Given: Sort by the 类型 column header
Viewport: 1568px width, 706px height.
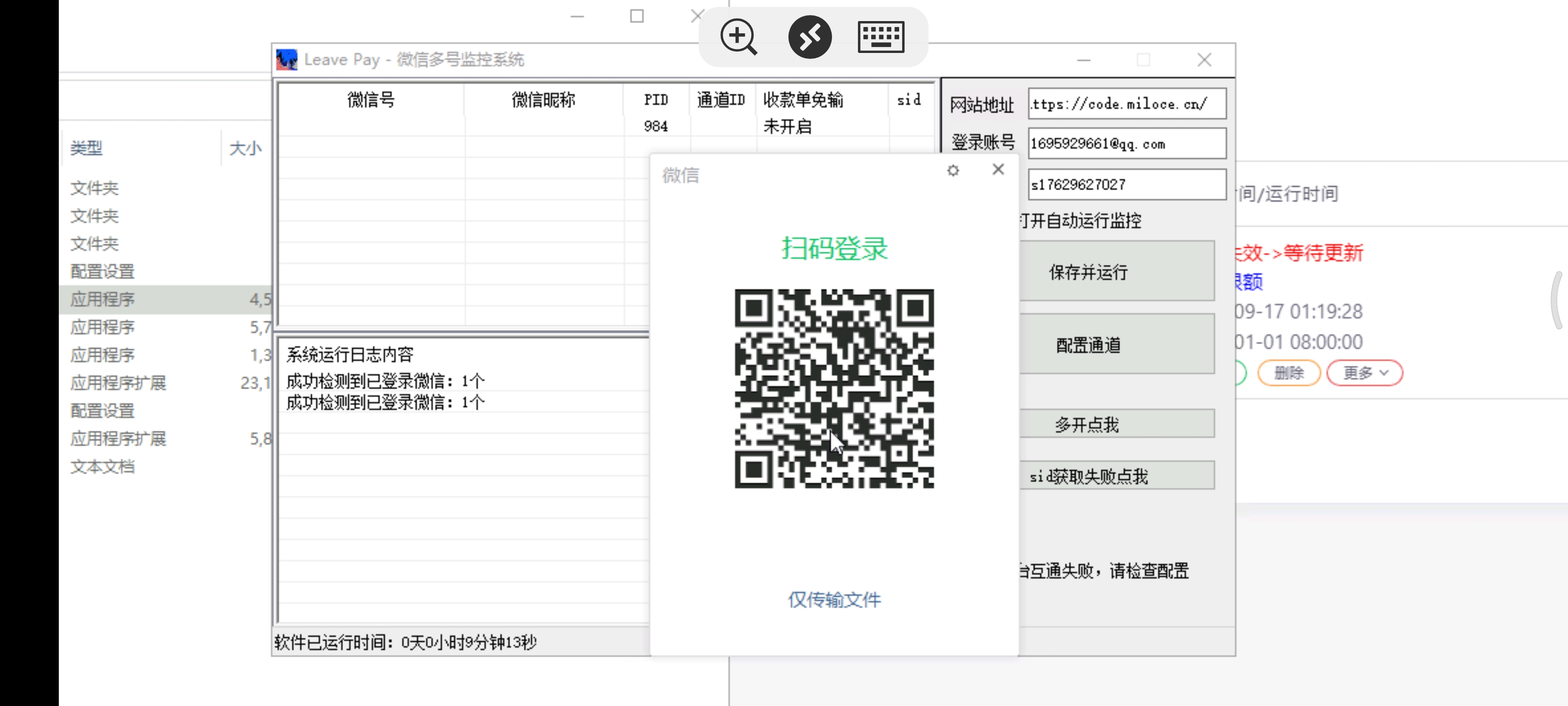Looking at the screenshot, I should (x=86, y=148).
